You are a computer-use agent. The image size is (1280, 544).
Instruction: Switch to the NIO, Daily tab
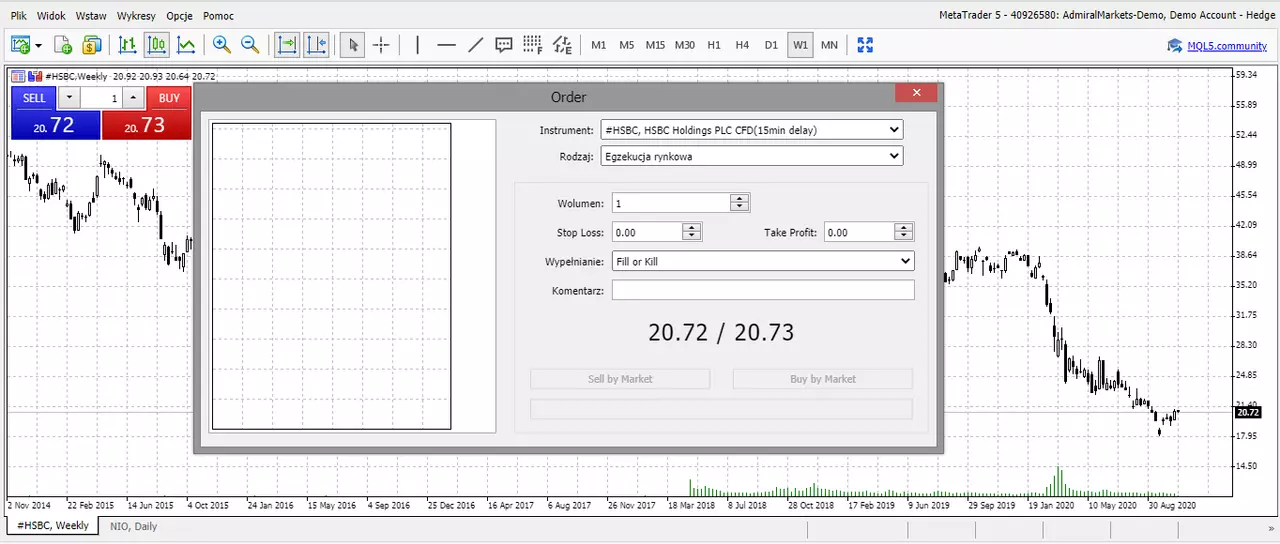point(134,526)
